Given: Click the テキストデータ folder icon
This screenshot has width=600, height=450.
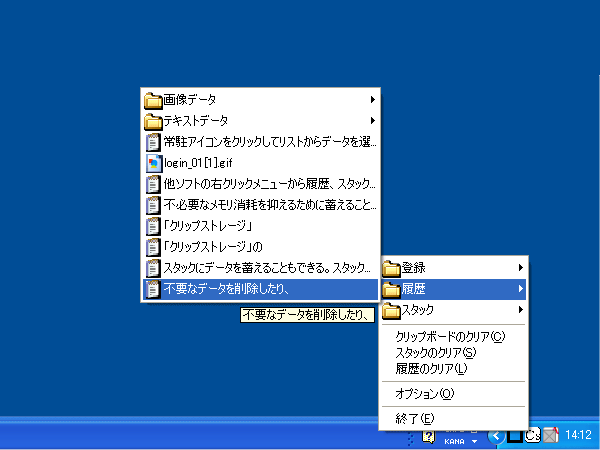Looking at the screenshot, I should [x=153, y=120].
